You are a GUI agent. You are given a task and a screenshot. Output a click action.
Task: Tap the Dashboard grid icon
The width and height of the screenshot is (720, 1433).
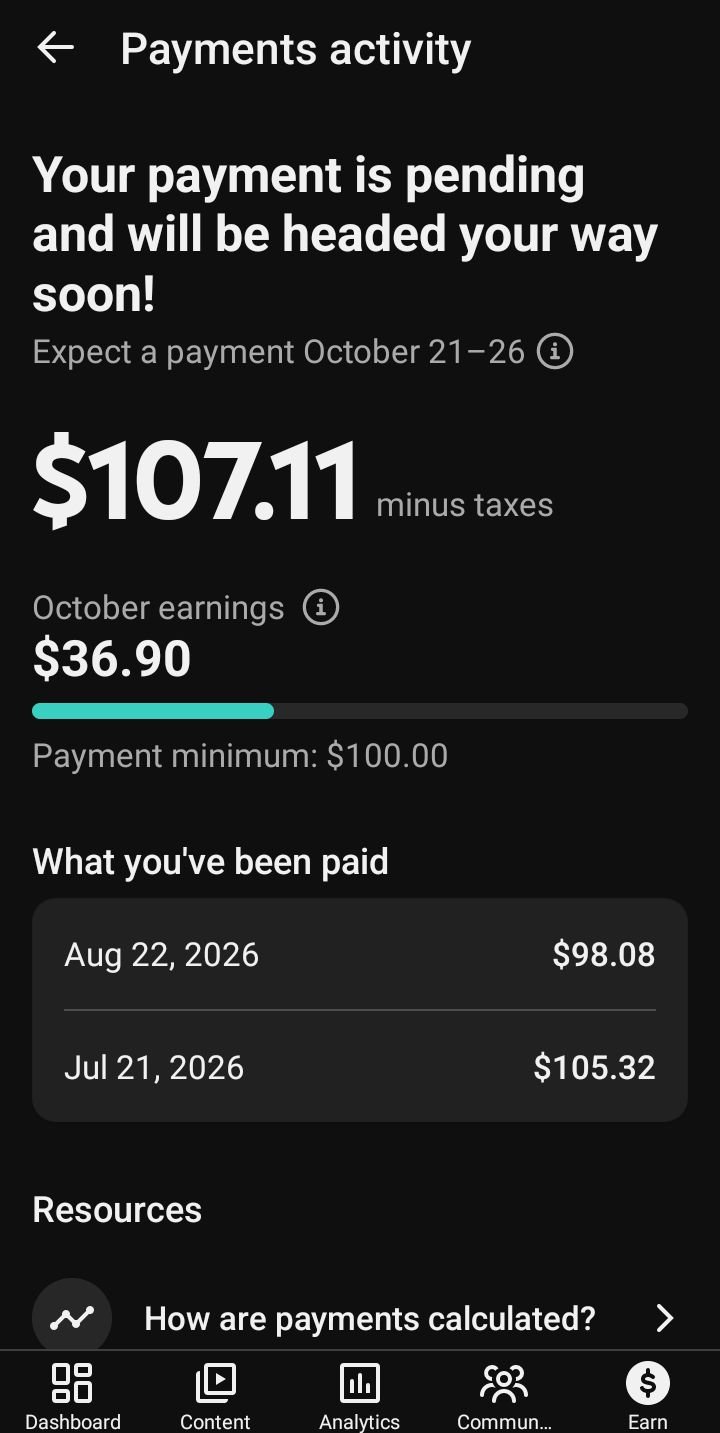point(72,1383)
